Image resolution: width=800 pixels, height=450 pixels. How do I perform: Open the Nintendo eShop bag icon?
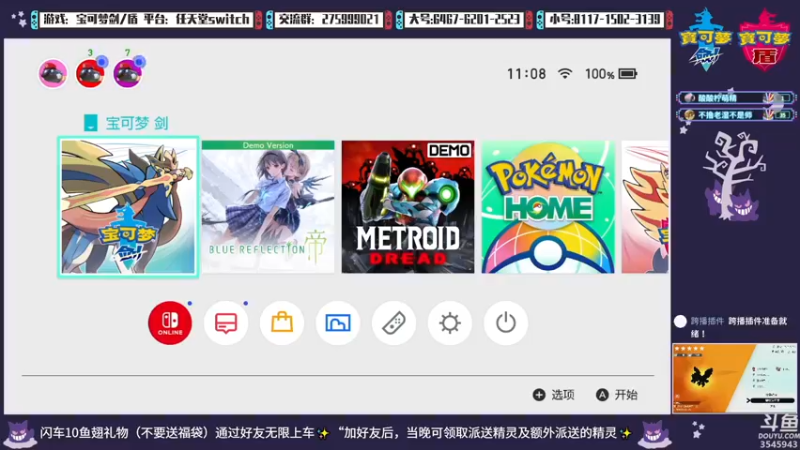click(x=282, y=322)
